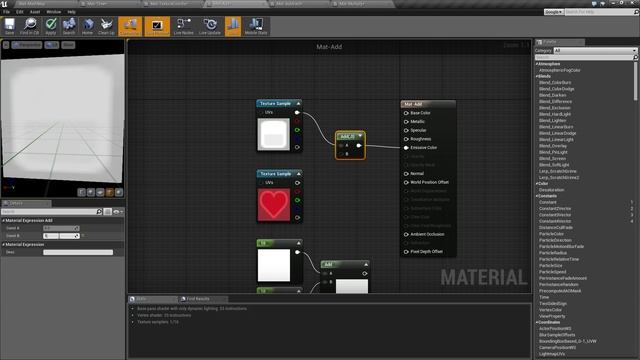Click the Clean Up toolbar icon
Screen dimensions: 640x360
coord(107,26)
